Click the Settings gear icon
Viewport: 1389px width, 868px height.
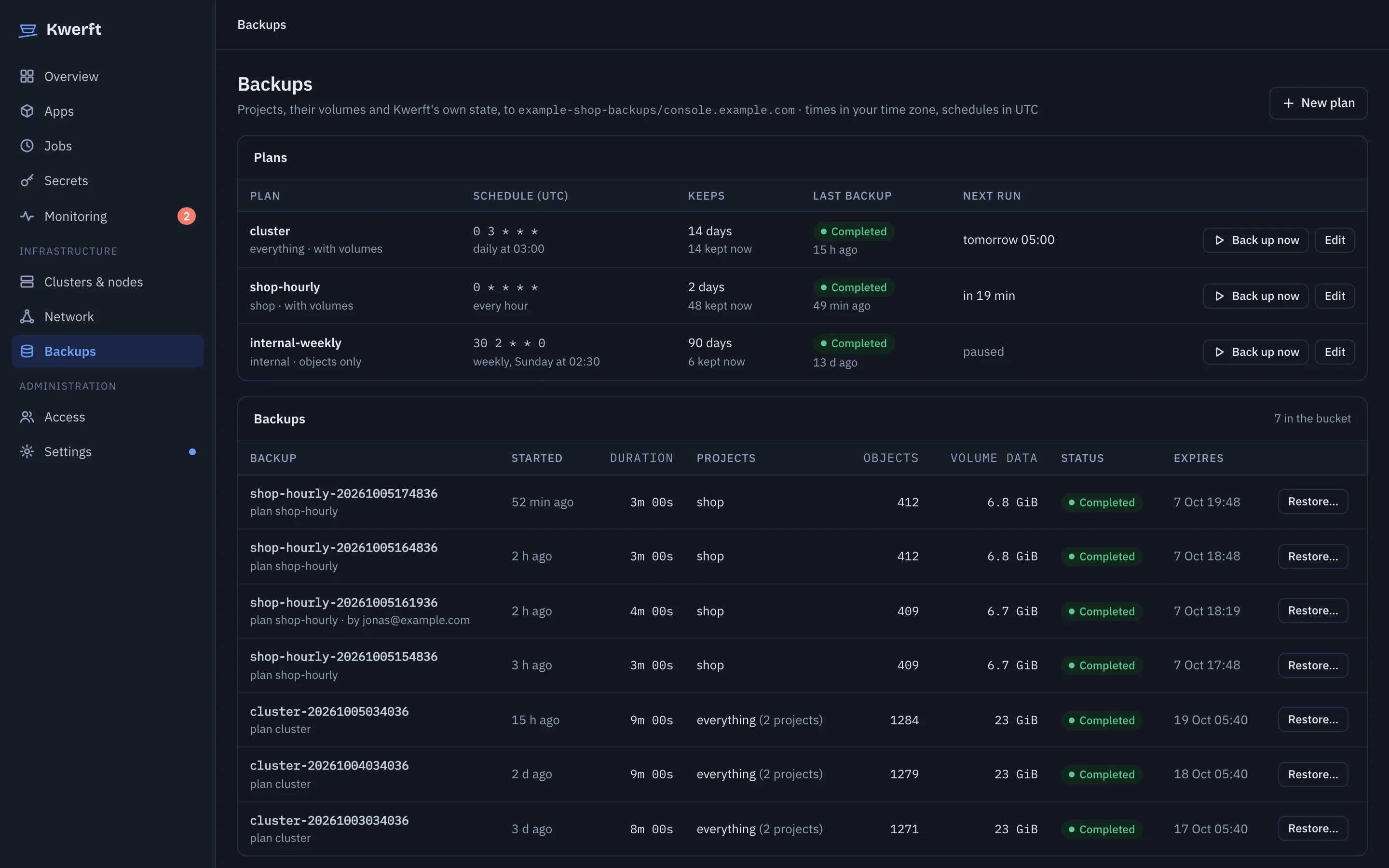pos(27,451)
